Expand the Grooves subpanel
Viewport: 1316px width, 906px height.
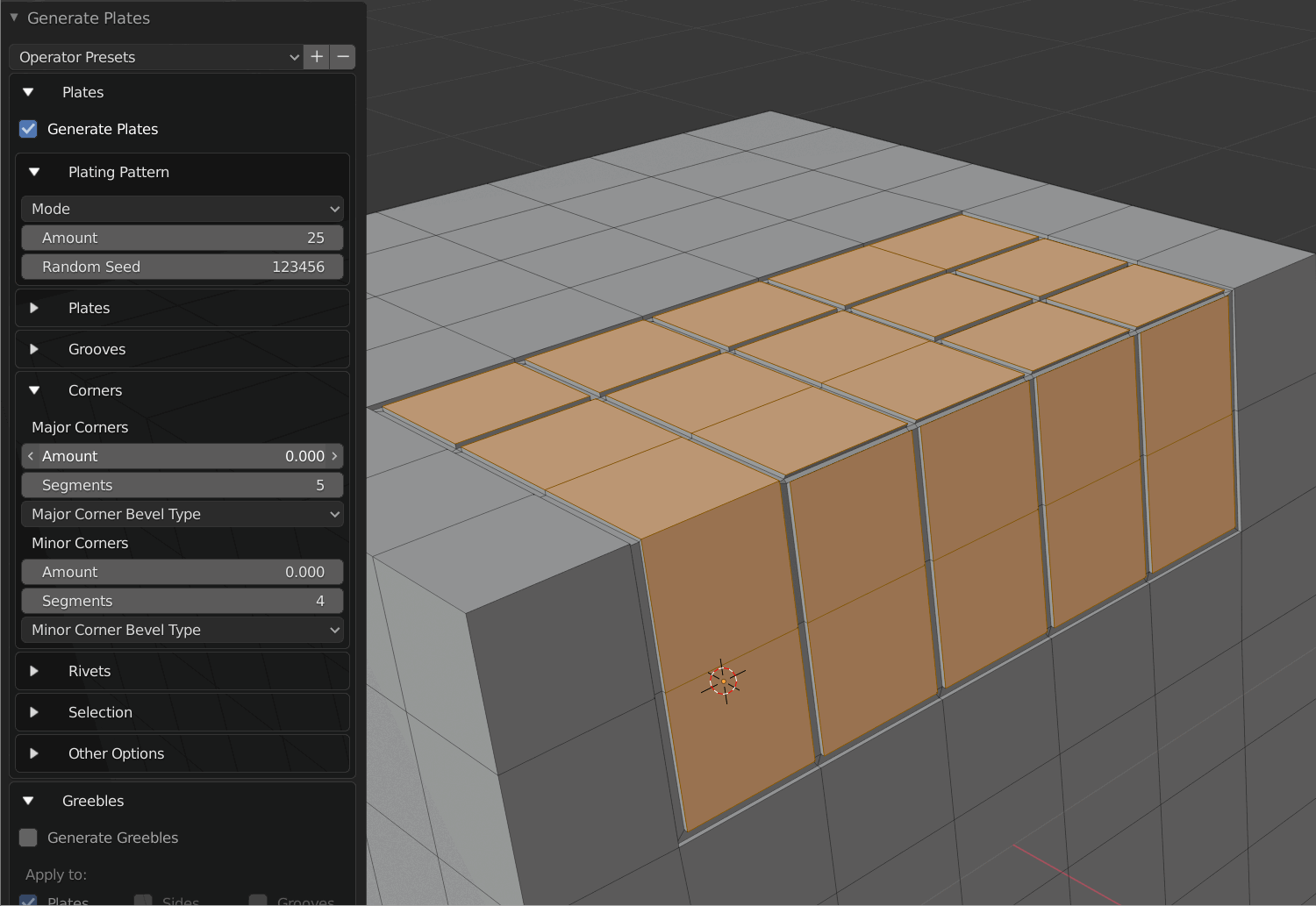[34, 349]
